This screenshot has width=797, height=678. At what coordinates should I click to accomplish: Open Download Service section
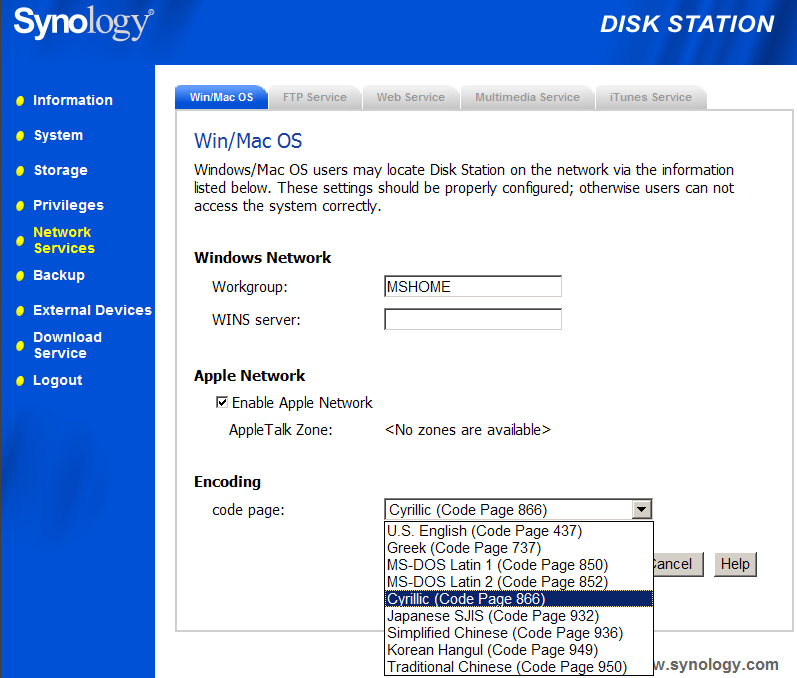[67, 345]
